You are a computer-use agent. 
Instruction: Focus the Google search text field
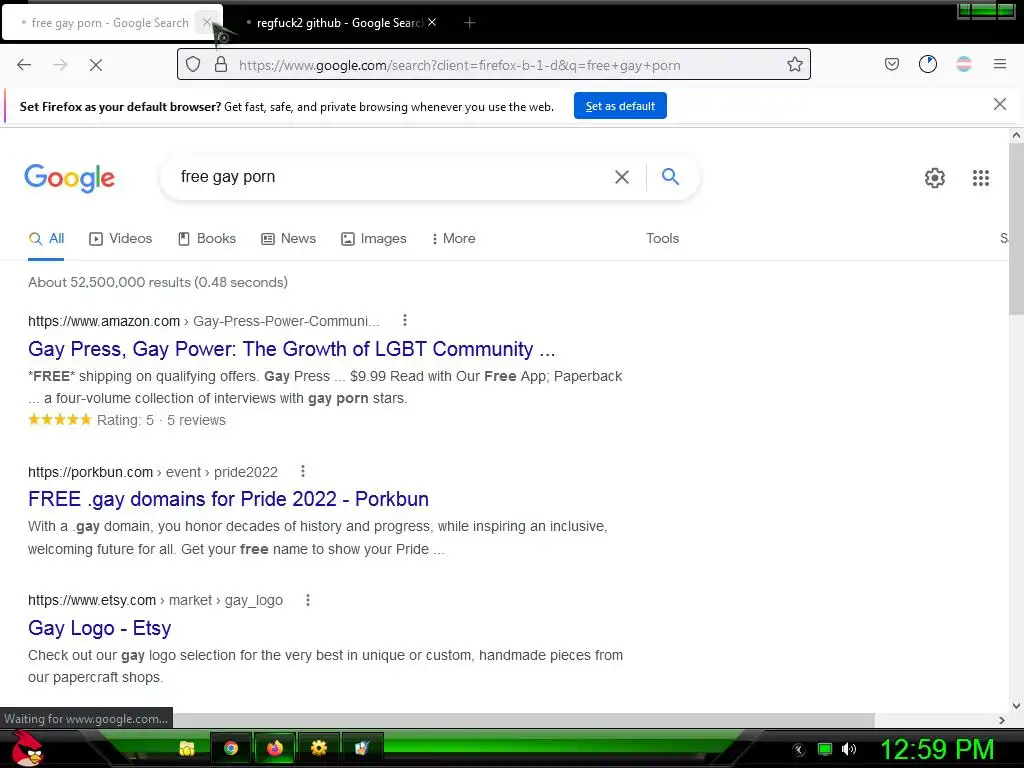[392, 177]
